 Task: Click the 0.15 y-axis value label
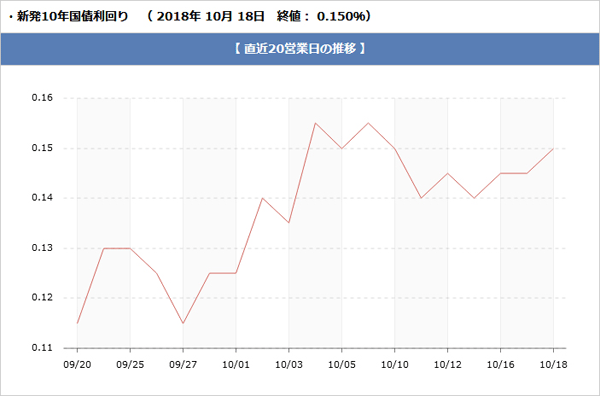pos(42,148)
